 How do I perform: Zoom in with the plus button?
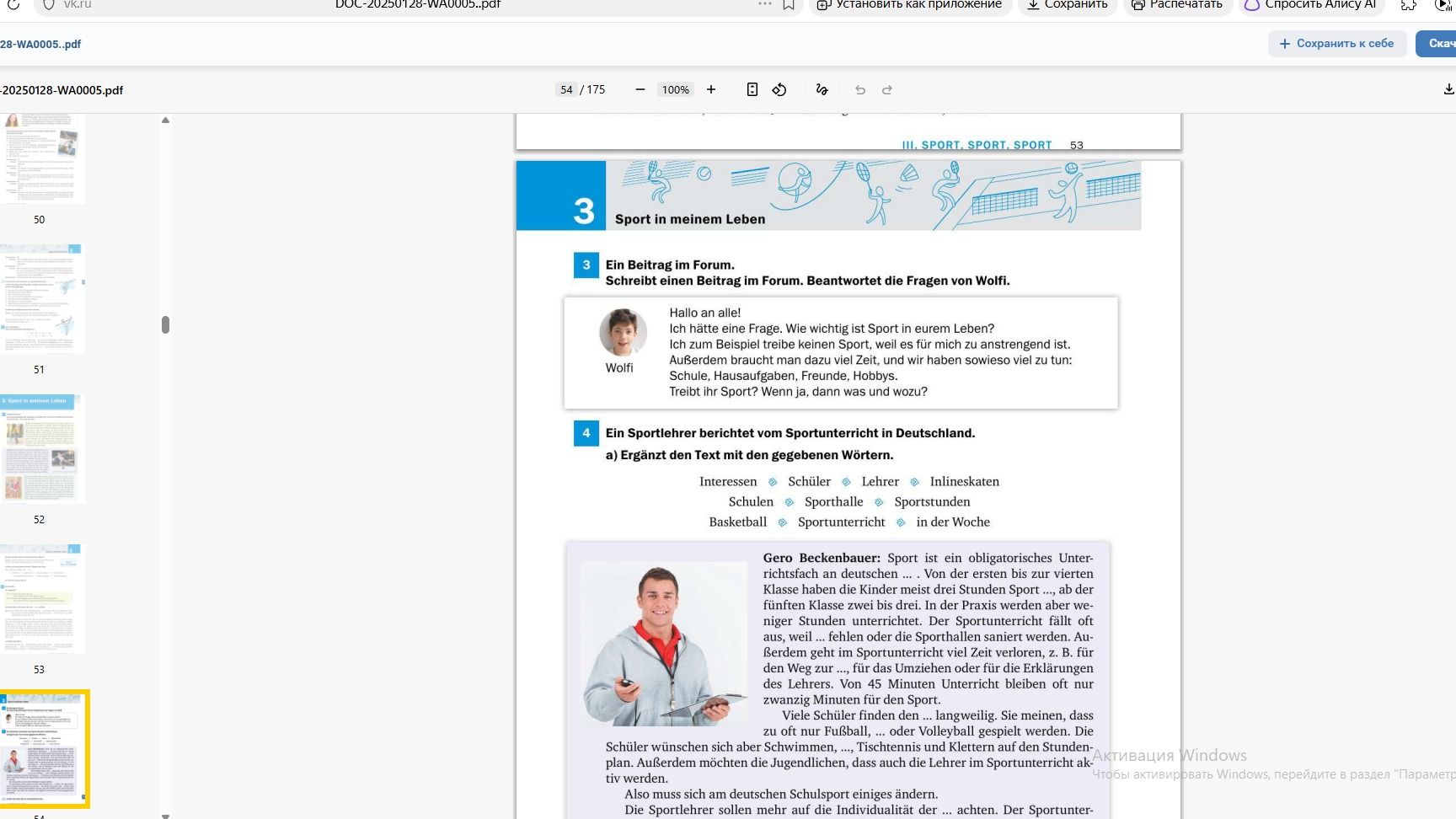click(711, 89)
